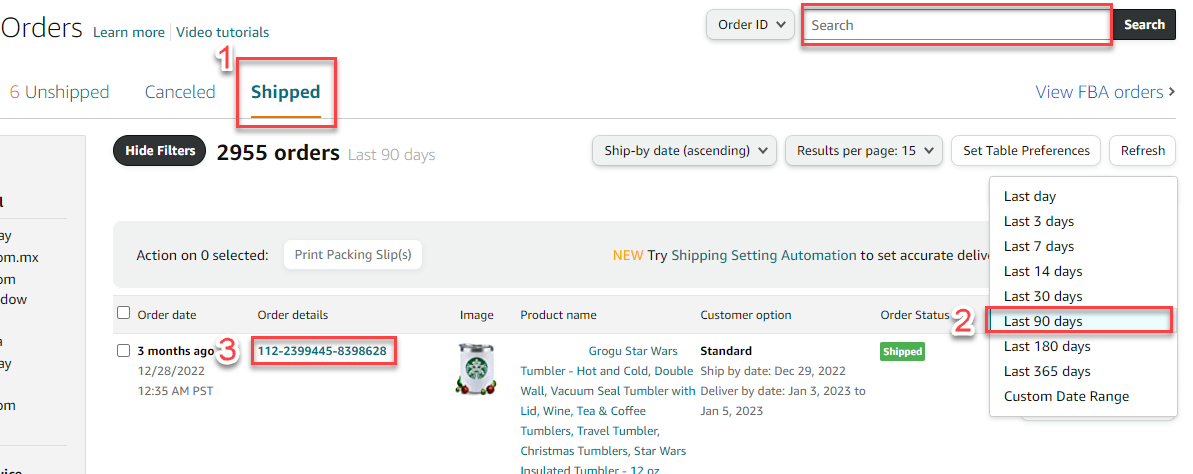Click the Starbucks tumbler product image
The width and height of the screenshot is (1193, 474).
tap(476, 369)
